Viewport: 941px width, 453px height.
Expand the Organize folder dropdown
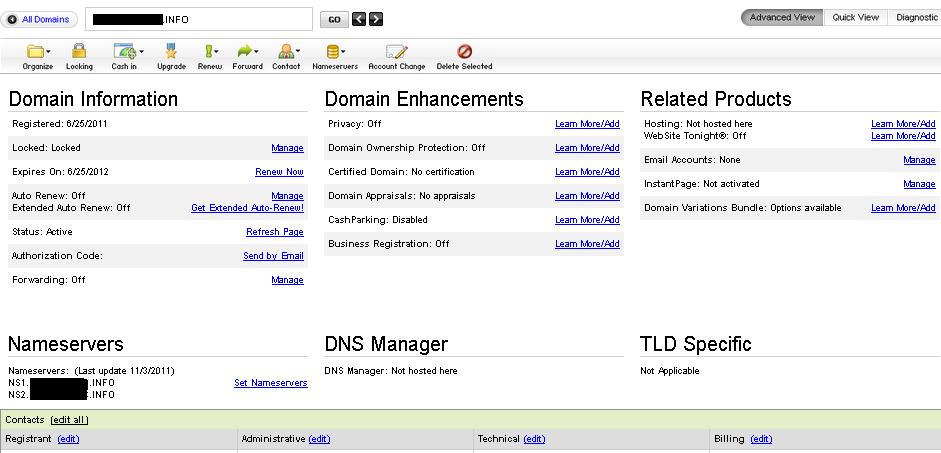[50, 52]
